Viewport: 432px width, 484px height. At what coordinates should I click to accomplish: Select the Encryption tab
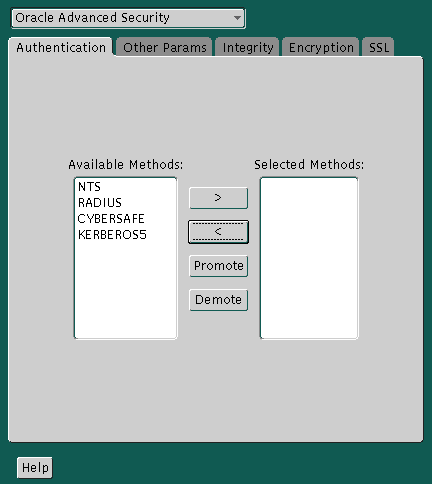point(321,48)
